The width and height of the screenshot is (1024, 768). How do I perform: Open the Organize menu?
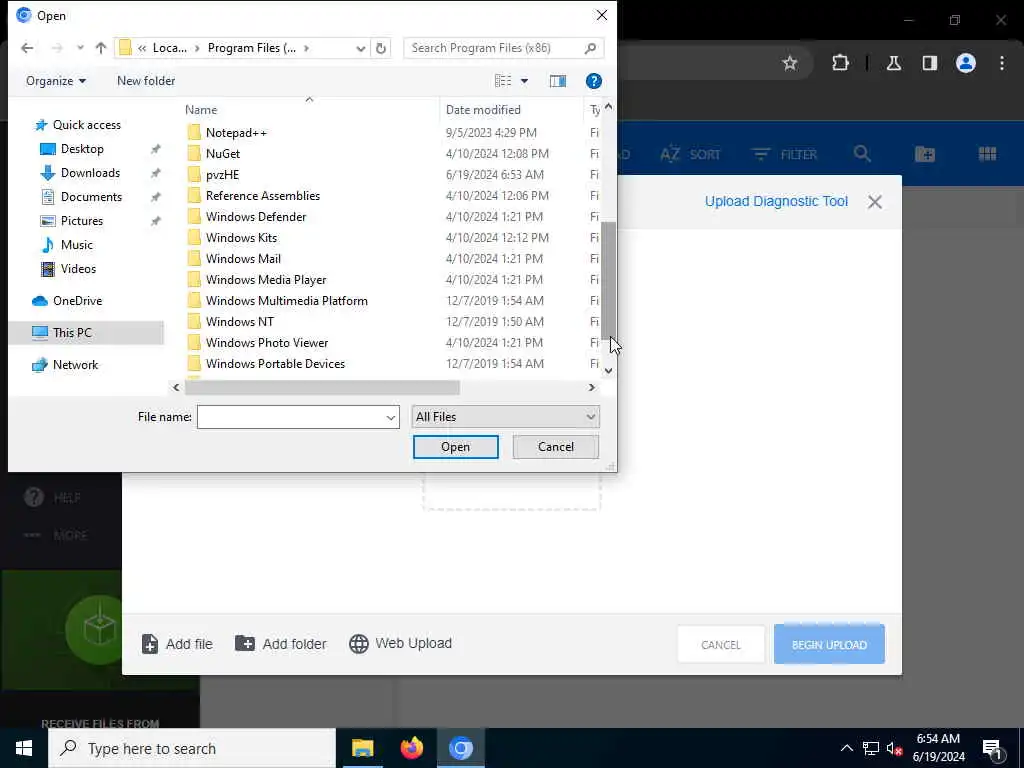(56, 81)
